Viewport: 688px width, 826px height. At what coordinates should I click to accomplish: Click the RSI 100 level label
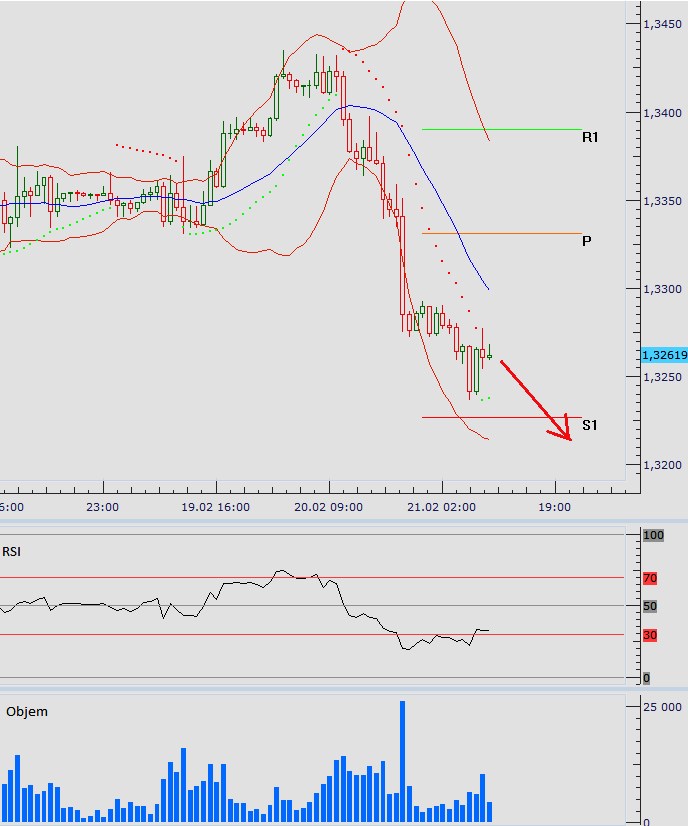click(653, 535)
